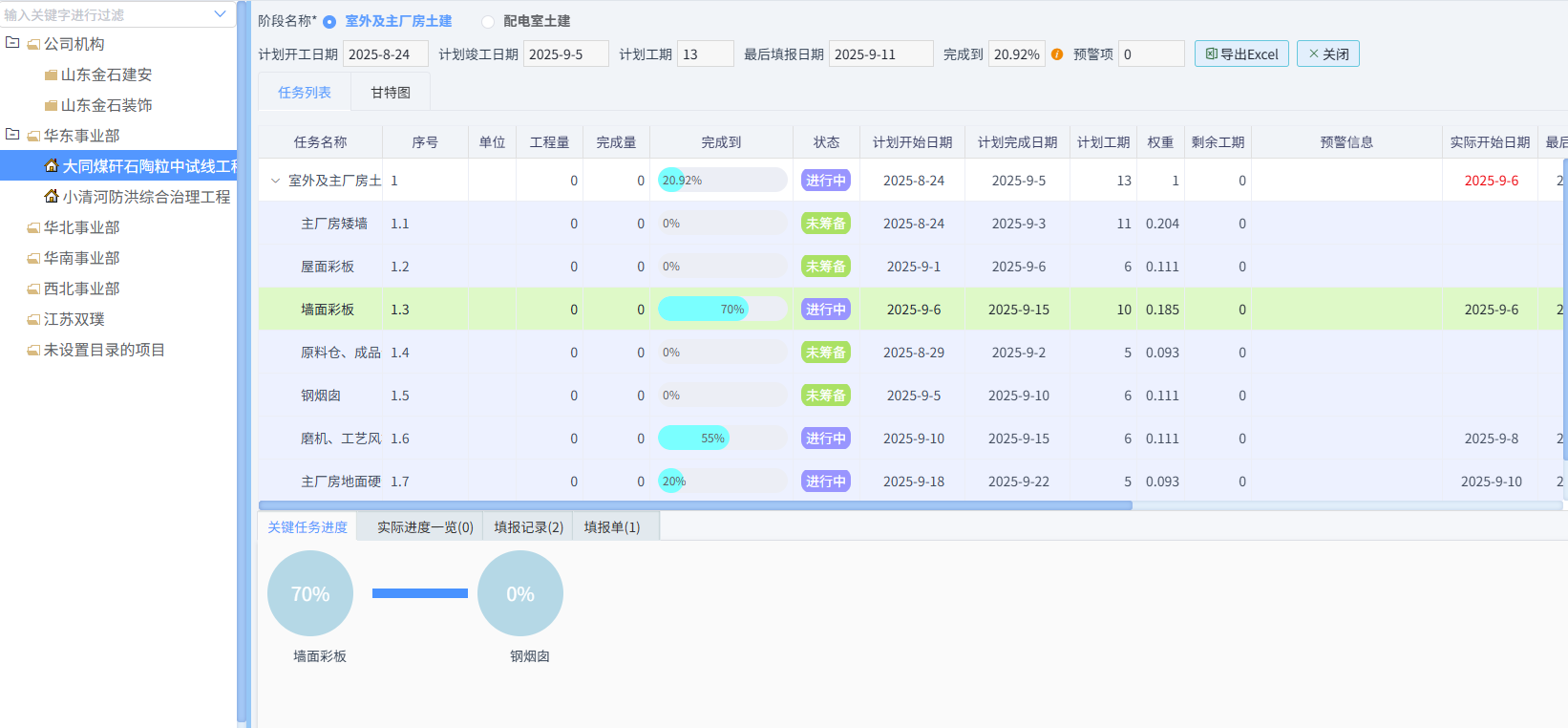
Task: Click the folder icon of 未设置目录的项目
Action: pos(33,350)
